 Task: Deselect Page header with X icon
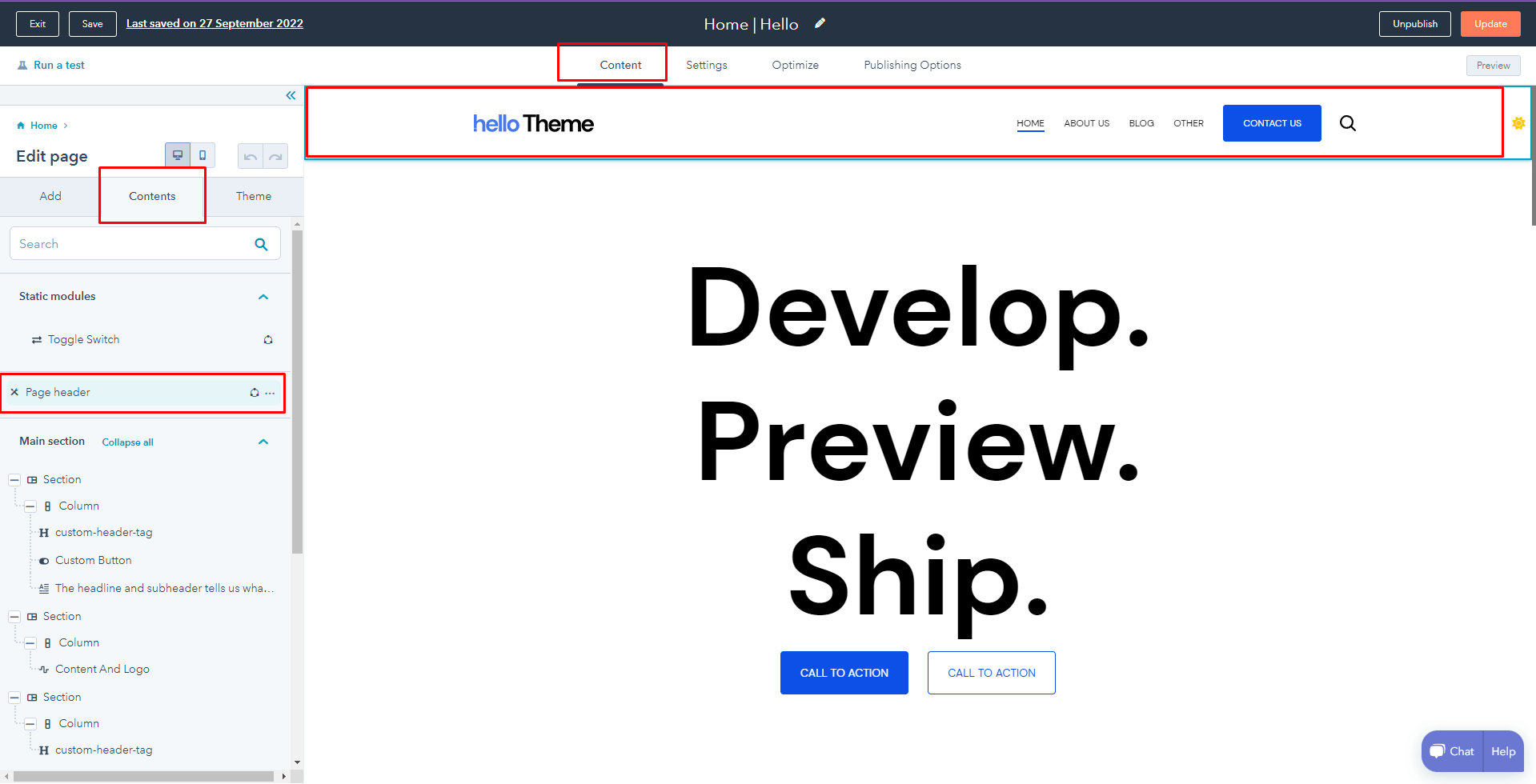[14, 392]
